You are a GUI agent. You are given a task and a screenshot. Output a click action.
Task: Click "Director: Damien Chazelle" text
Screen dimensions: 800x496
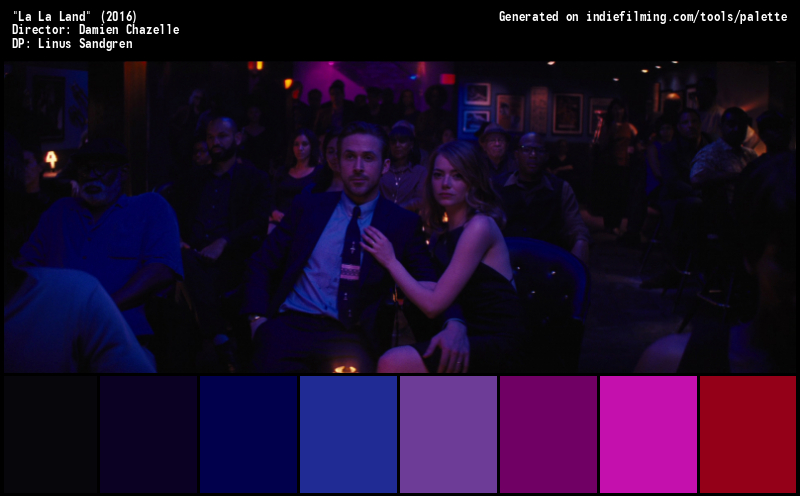pos(95,30)
